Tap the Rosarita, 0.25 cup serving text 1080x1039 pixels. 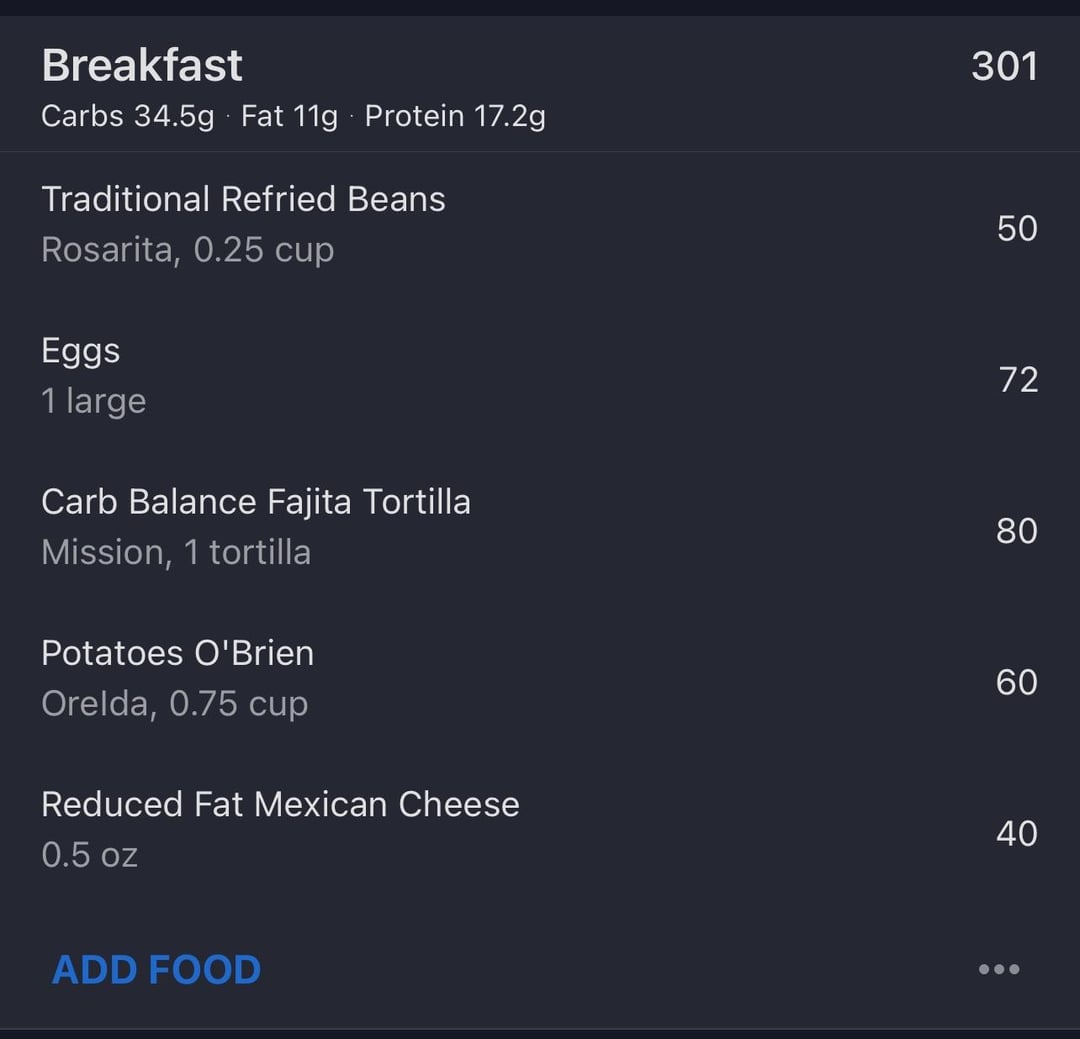(188, 249)
